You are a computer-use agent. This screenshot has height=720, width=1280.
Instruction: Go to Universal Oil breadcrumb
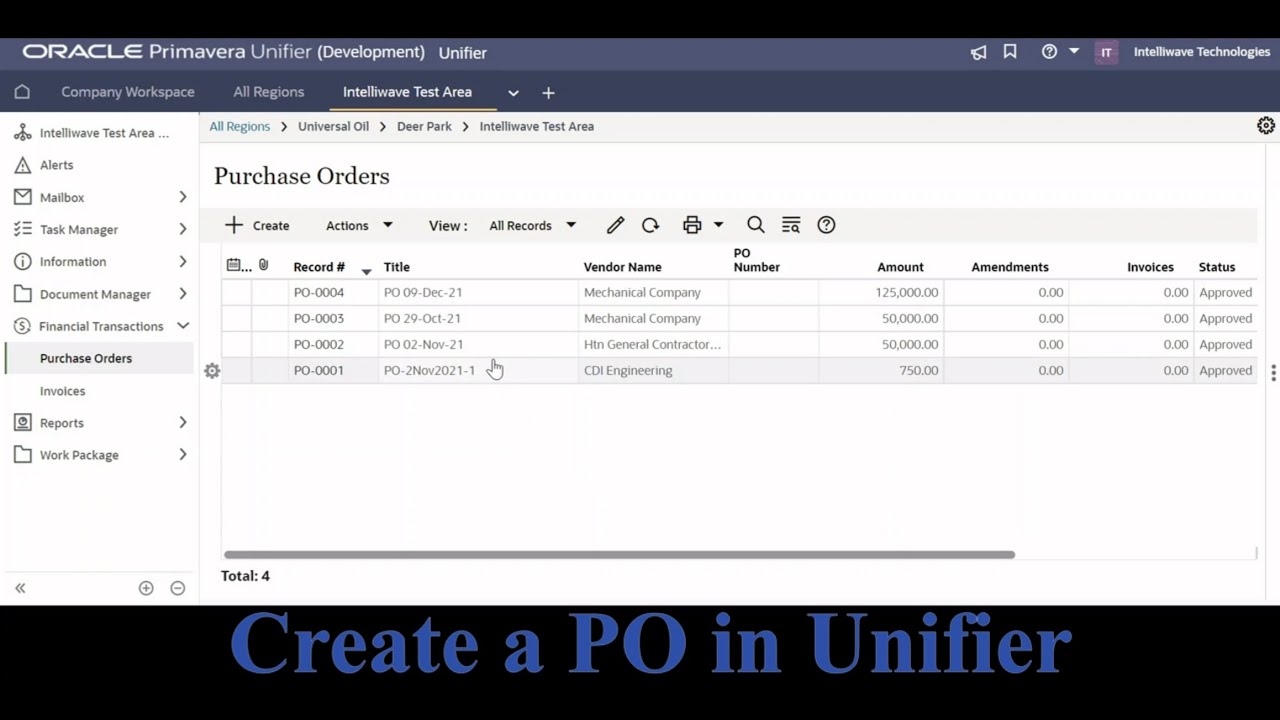pyautogui.click(x=333, y=126)
